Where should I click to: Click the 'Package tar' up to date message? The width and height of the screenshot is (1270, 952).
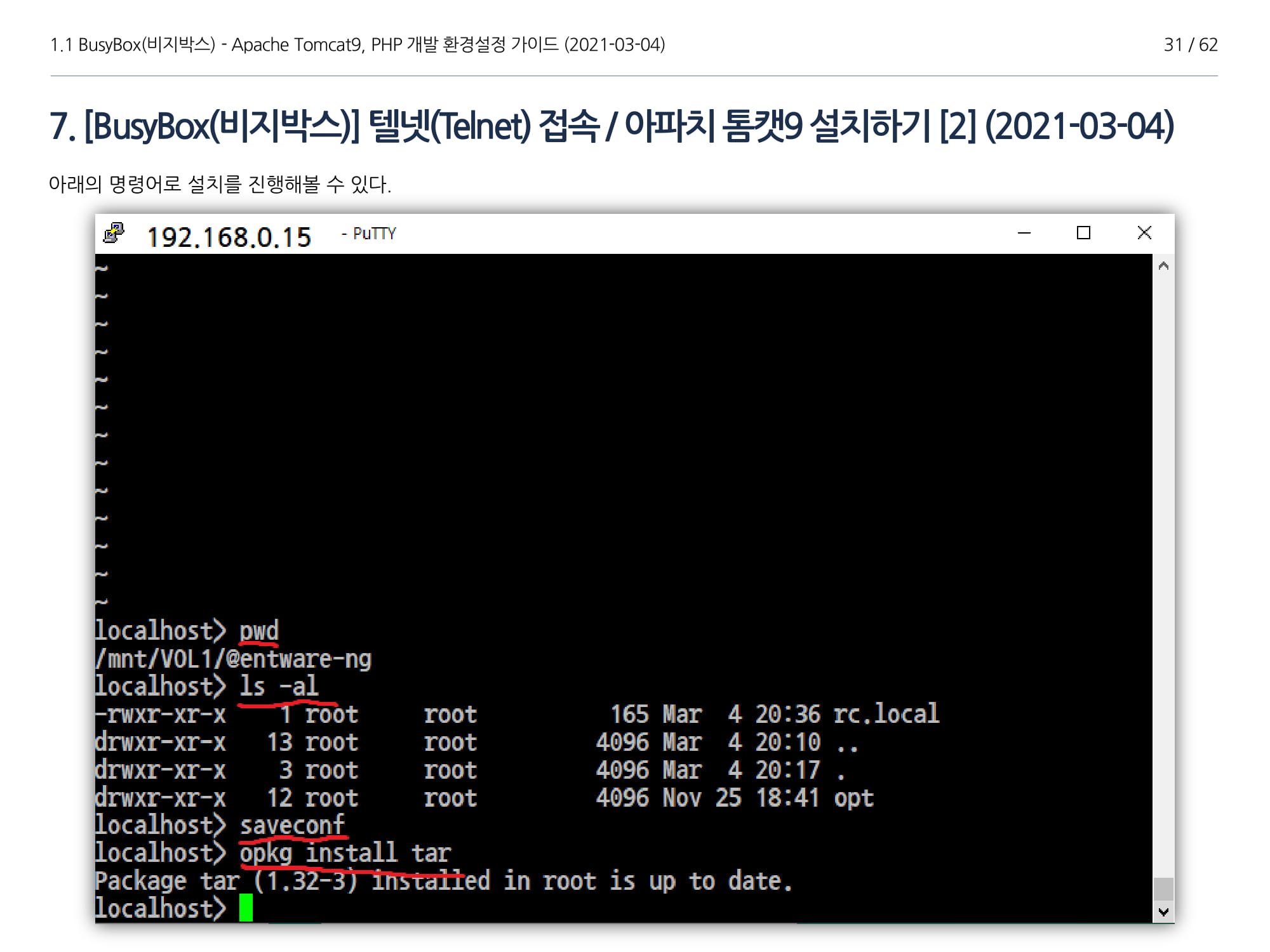(443, 881)
